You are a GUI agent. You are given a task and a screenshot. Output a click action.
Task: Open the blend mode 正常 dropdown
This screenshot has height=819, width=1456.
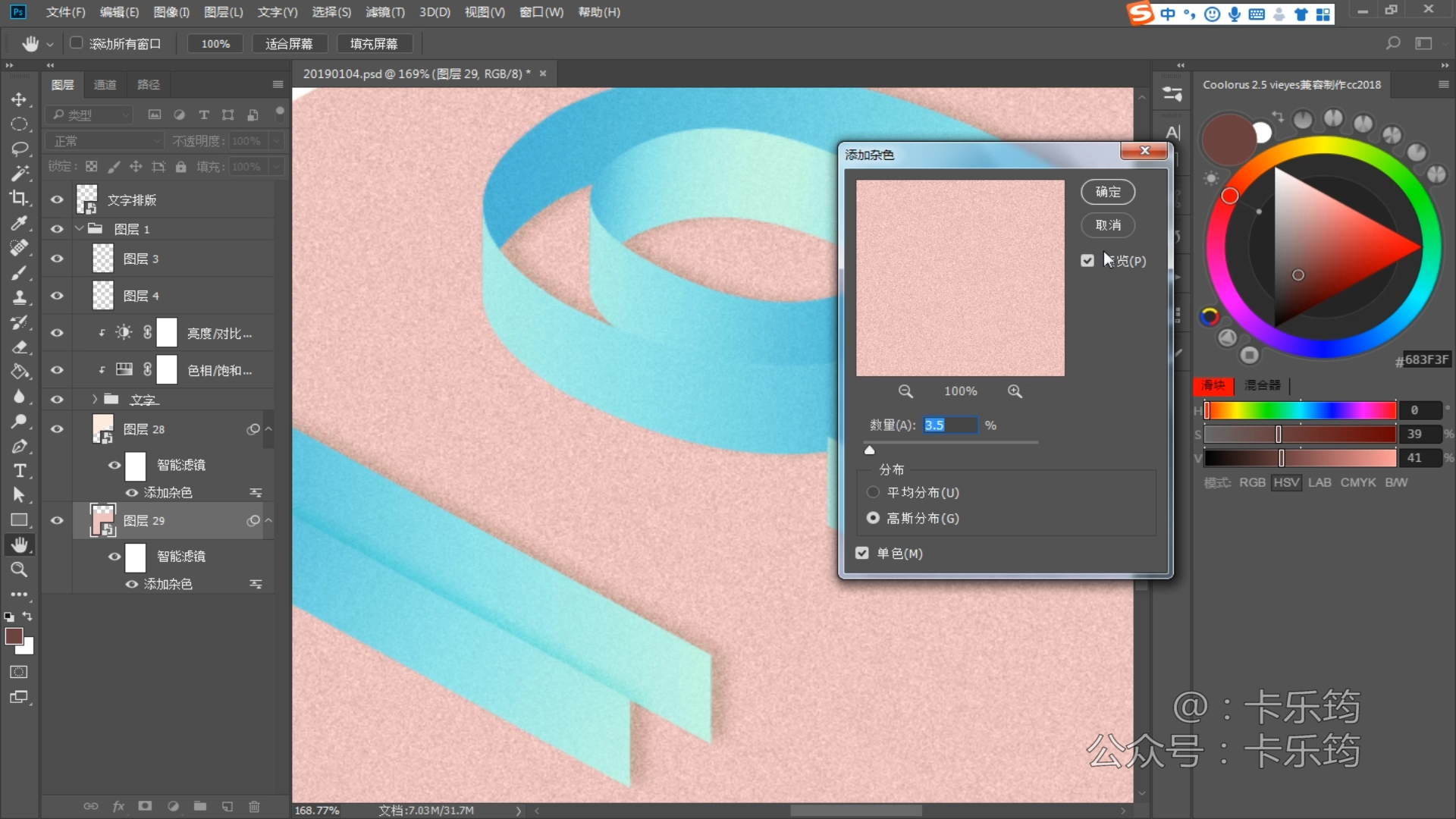(x=104, y=141)
